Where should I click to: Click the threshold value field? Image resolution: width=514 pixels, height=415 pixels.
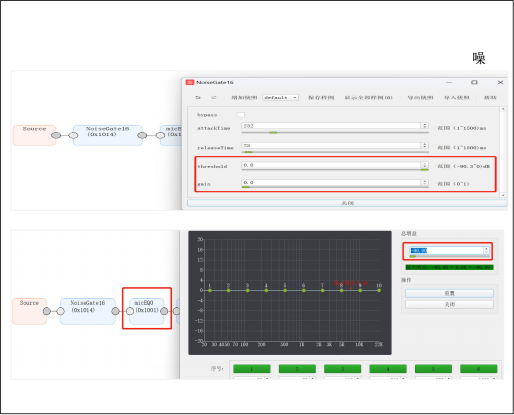pos(331,165)
